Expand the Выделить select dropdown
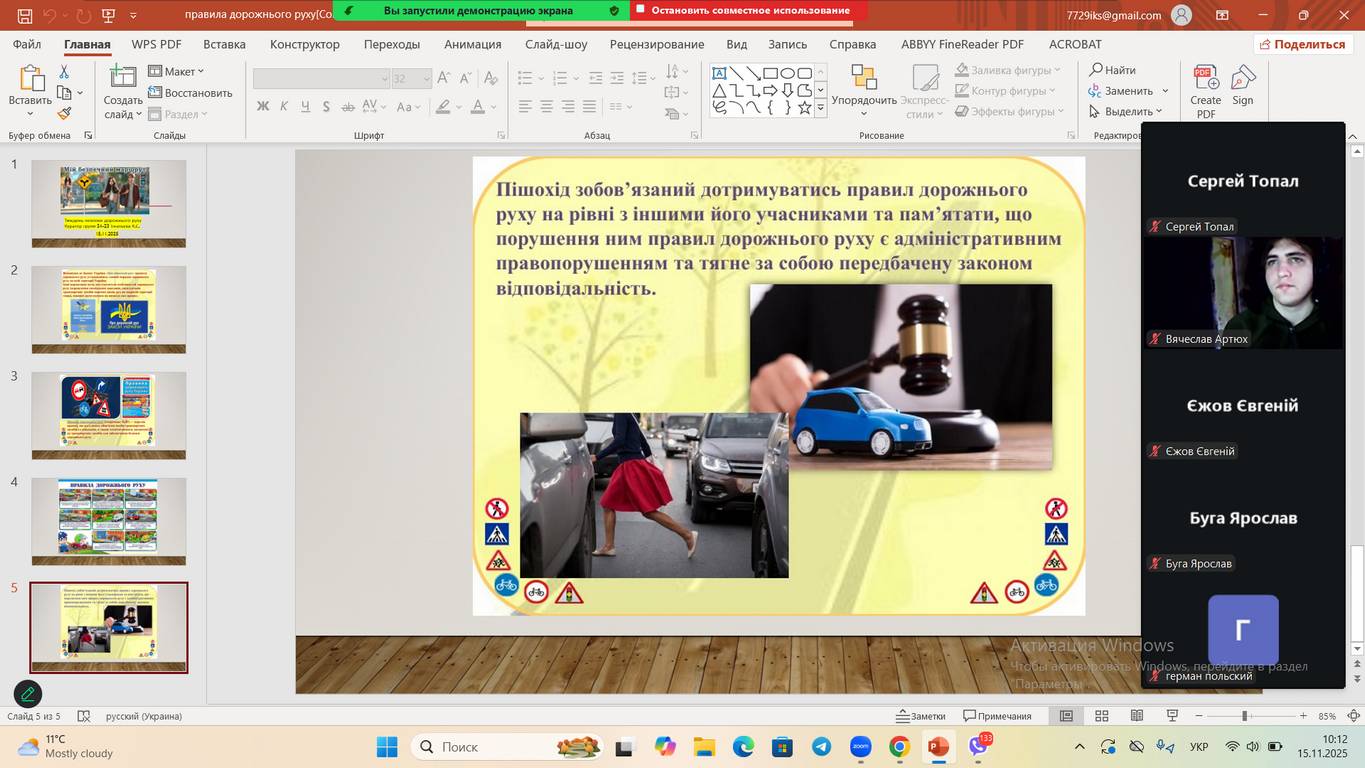The height and width of the screenshot is (768, 1365). 1126,112
